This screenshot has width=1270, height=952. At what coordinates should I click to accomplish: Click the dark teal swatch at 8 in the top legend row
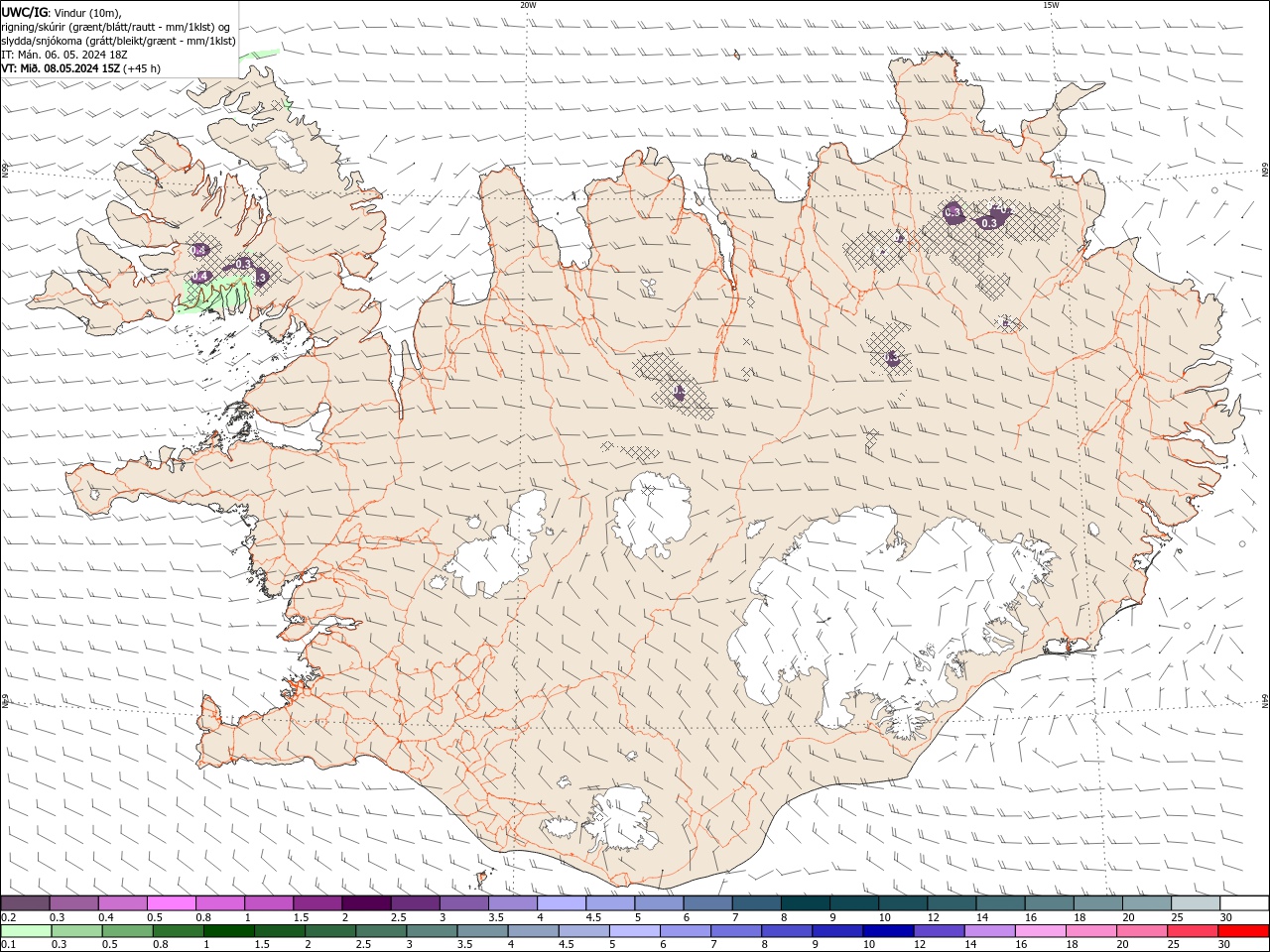point(806,903)
